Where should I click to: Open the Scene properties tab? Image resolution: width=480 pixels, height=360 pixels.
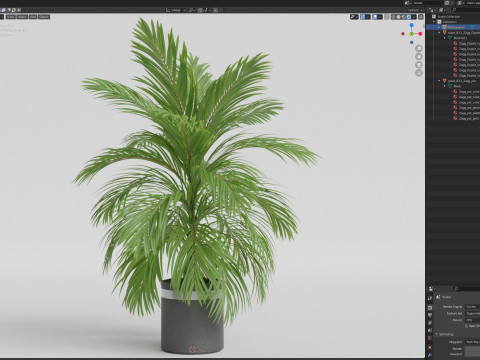[x=430, y=330]
